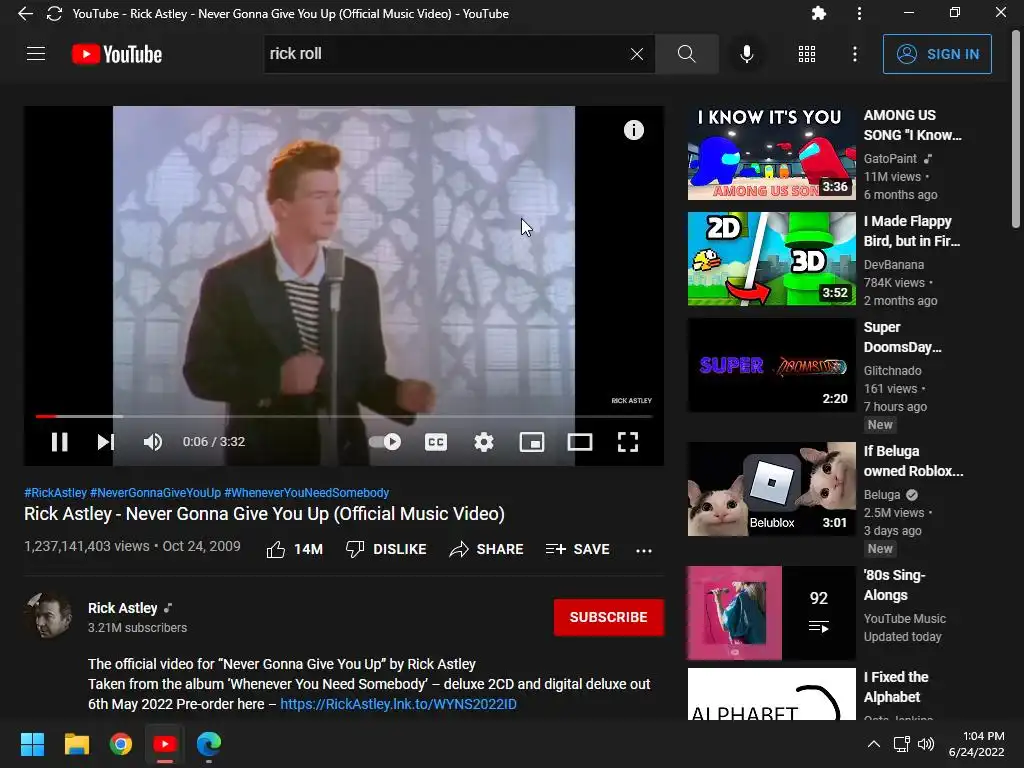The width and height of the screenshot is (1024, 768).
Task: Open more actions ellipsis below video
Action: 644,551
